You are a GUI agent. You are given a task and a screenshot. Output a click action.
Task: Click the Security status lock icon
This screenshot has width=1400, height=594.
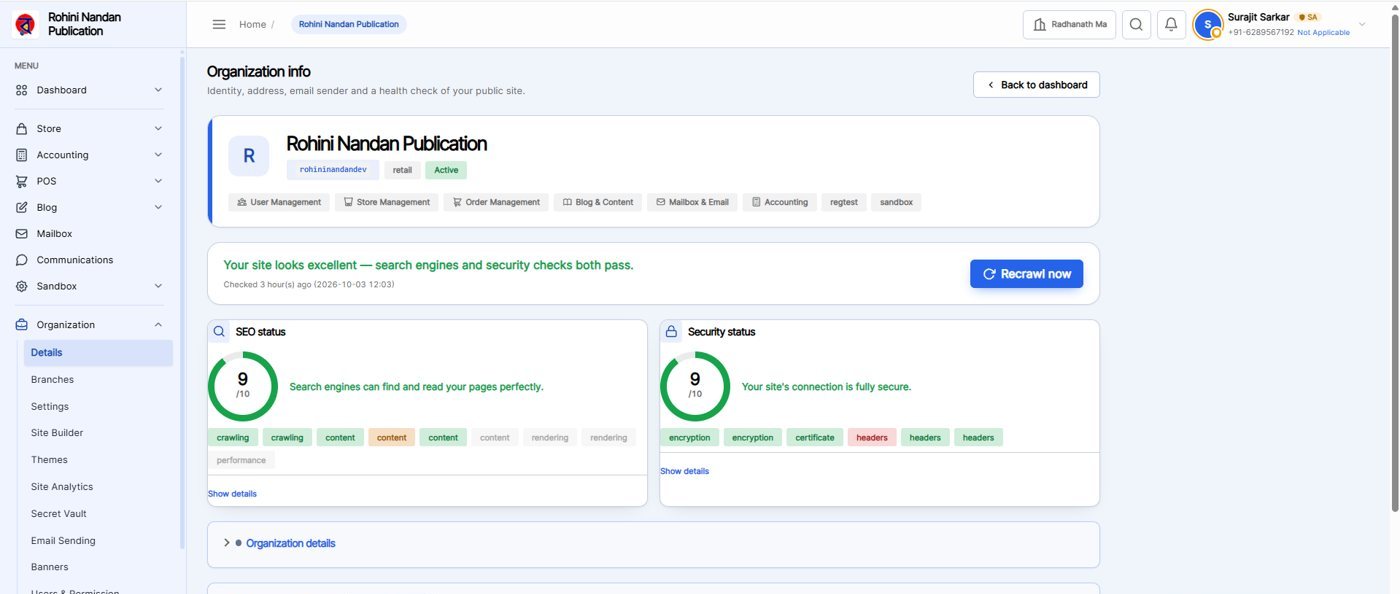672,332
